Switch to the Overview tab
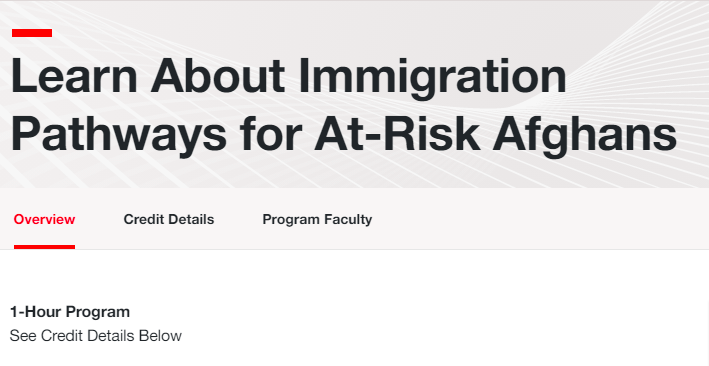The height and width of the screenshot is (366, 709). (44, 219)
